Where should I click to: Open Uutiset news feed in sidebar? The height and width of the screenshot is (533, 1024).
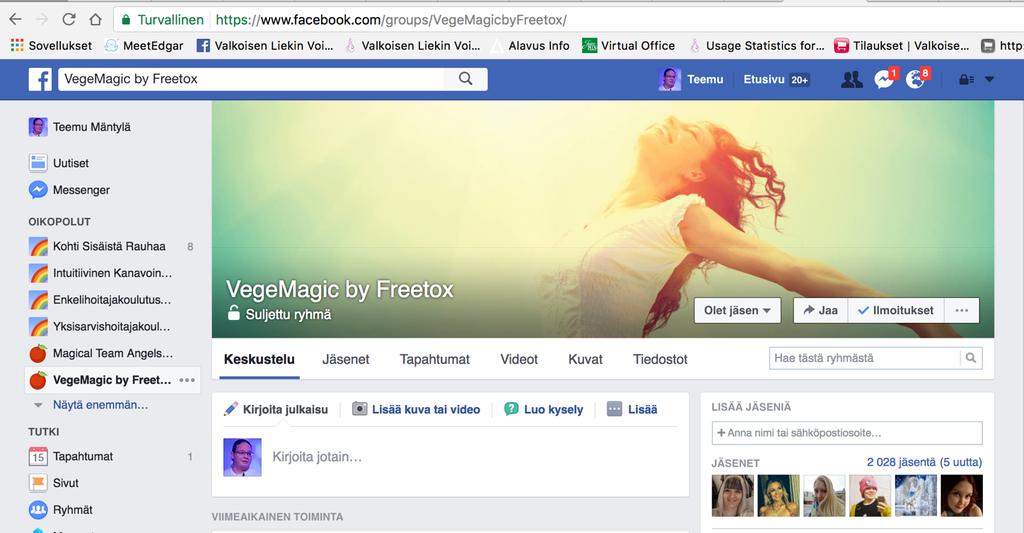coord(59,163)
